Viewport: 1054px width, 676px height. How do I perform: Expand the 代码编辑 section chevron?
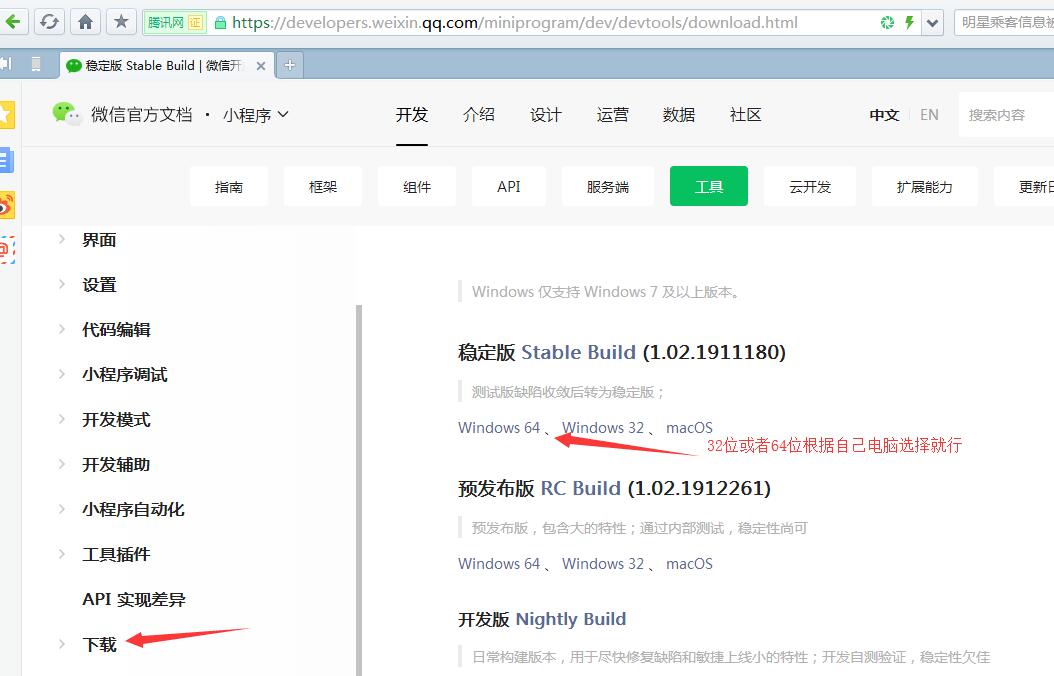click(62, 329)
